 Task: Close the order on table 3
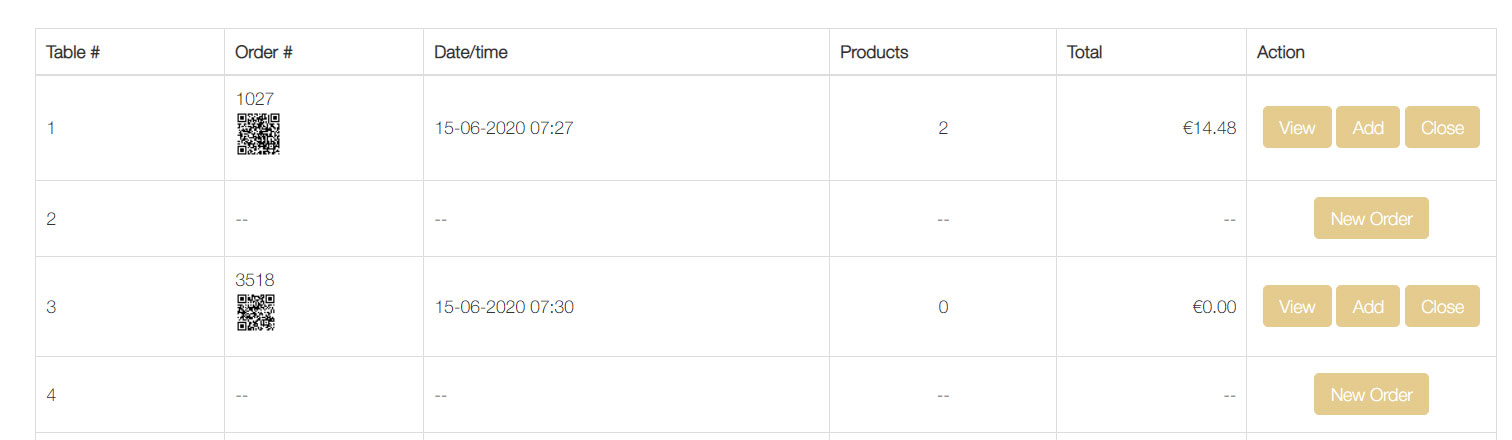(1442, 306)
